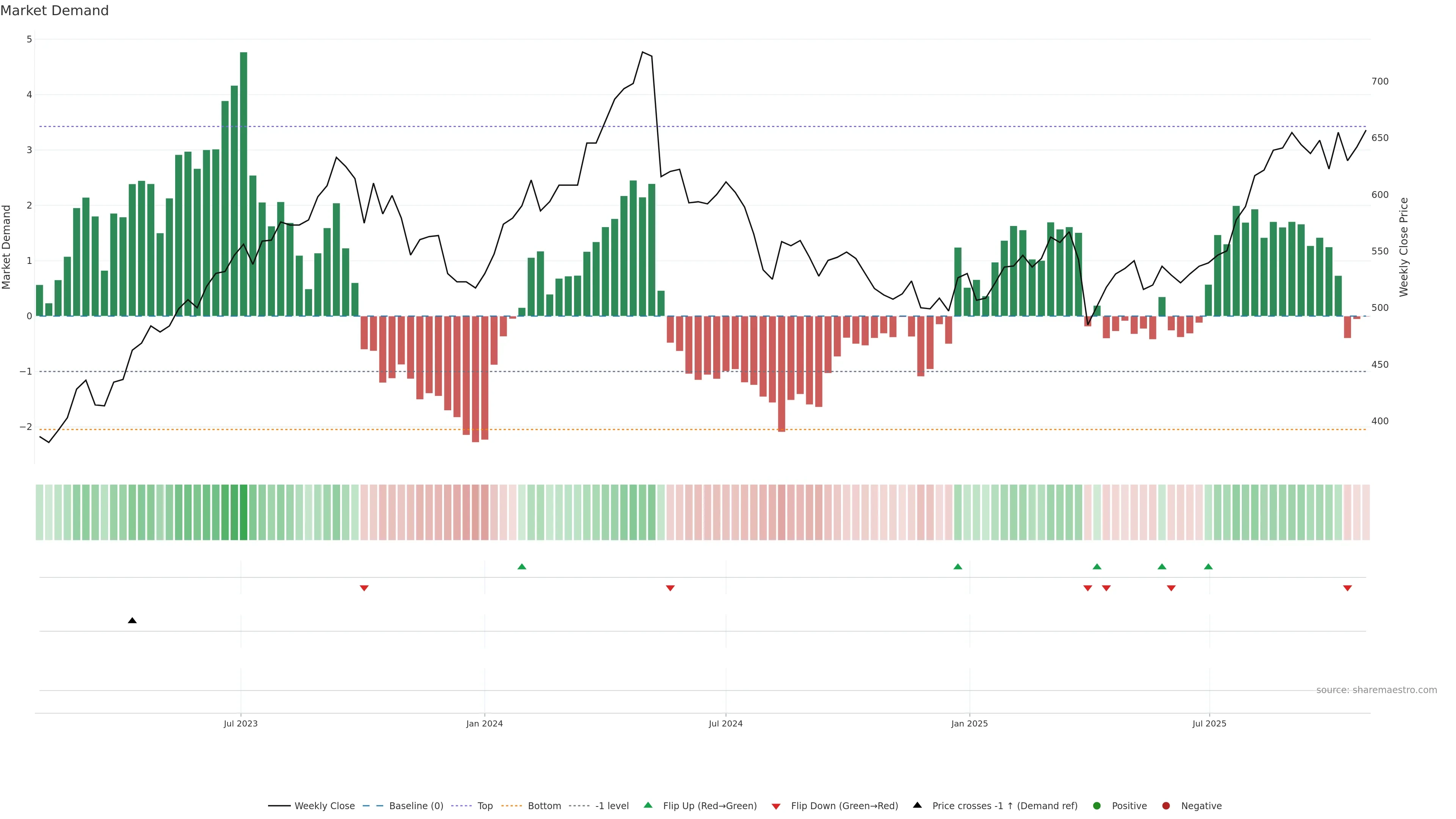
Task: Click the green flip-up marker at Jul 2025
Action: coord(1208,566)
